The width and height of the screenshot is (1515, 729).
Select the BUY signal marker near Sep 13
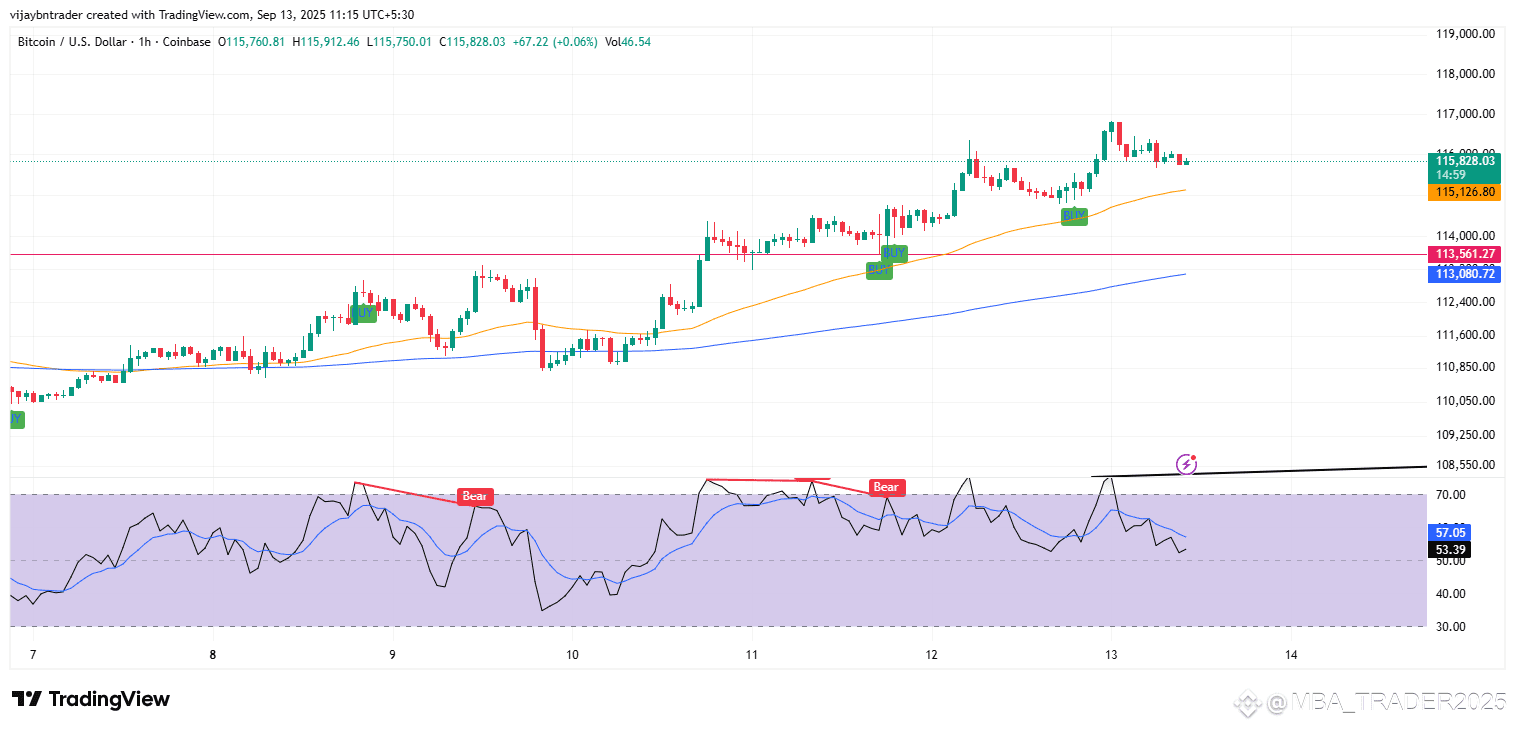tap(1074, 215)
